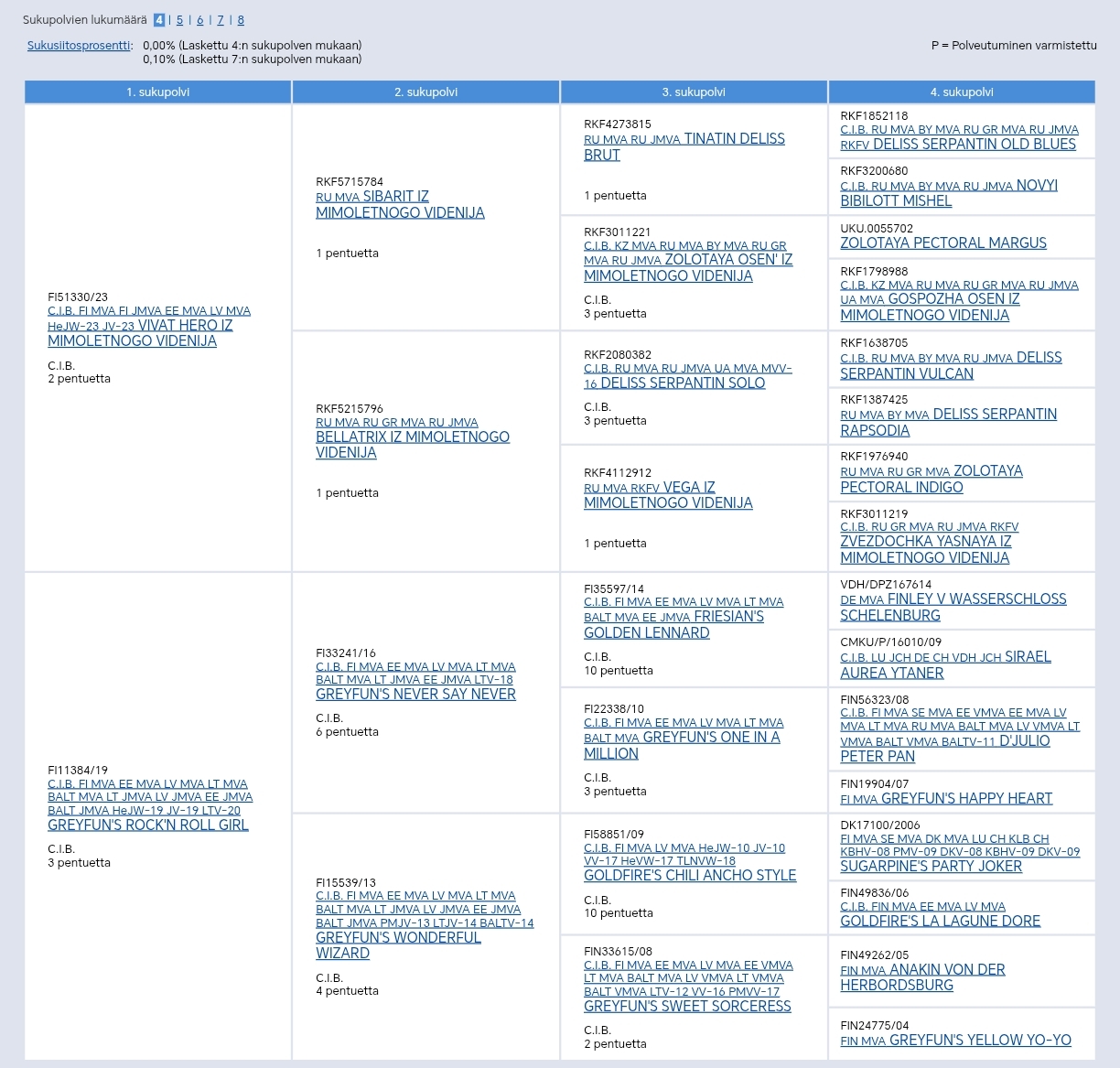Open Greyfun's Rock'n Roll Girl profile
1120x1068 pixels.
point(148,825)
